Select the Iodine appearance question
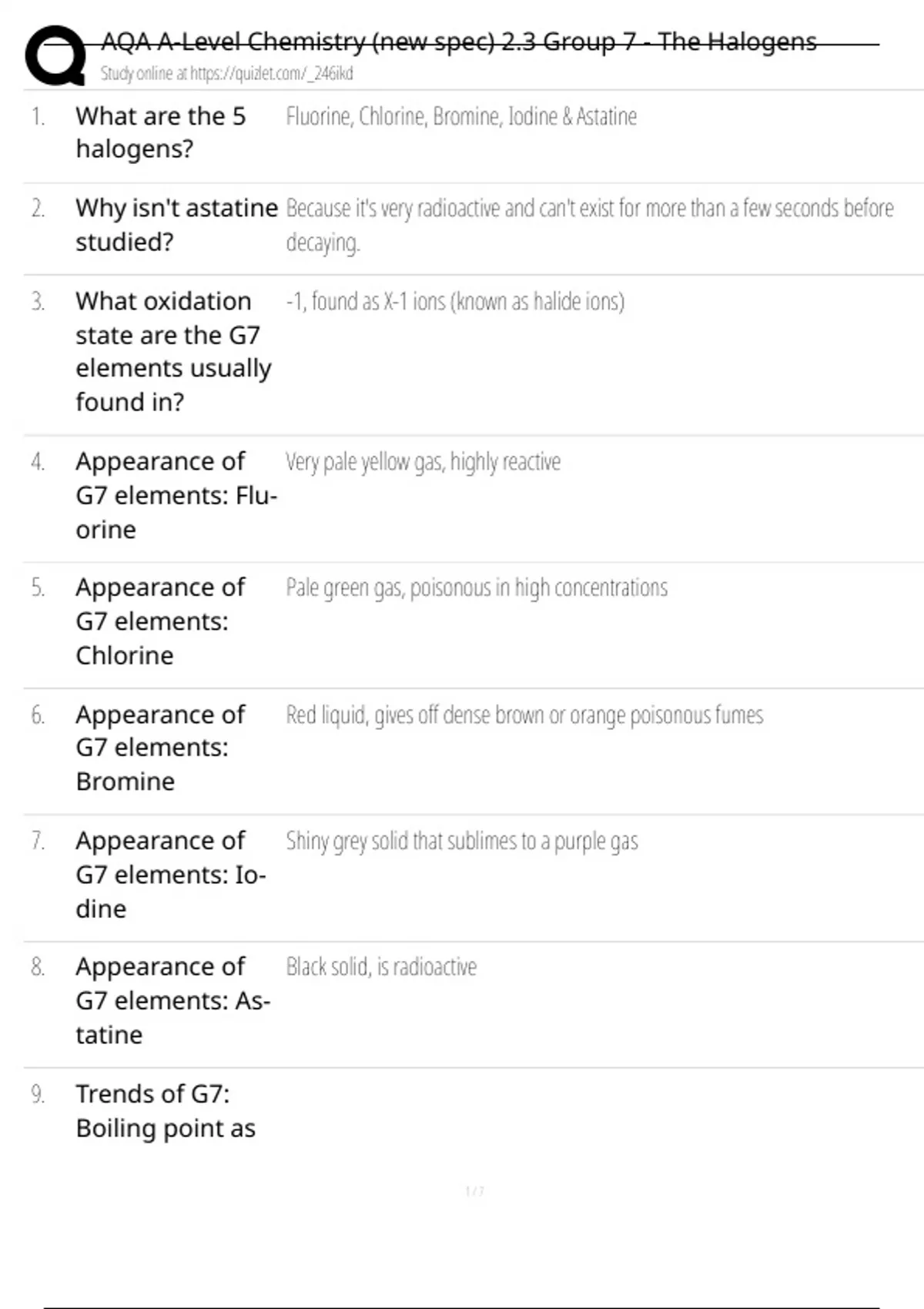 170,875
